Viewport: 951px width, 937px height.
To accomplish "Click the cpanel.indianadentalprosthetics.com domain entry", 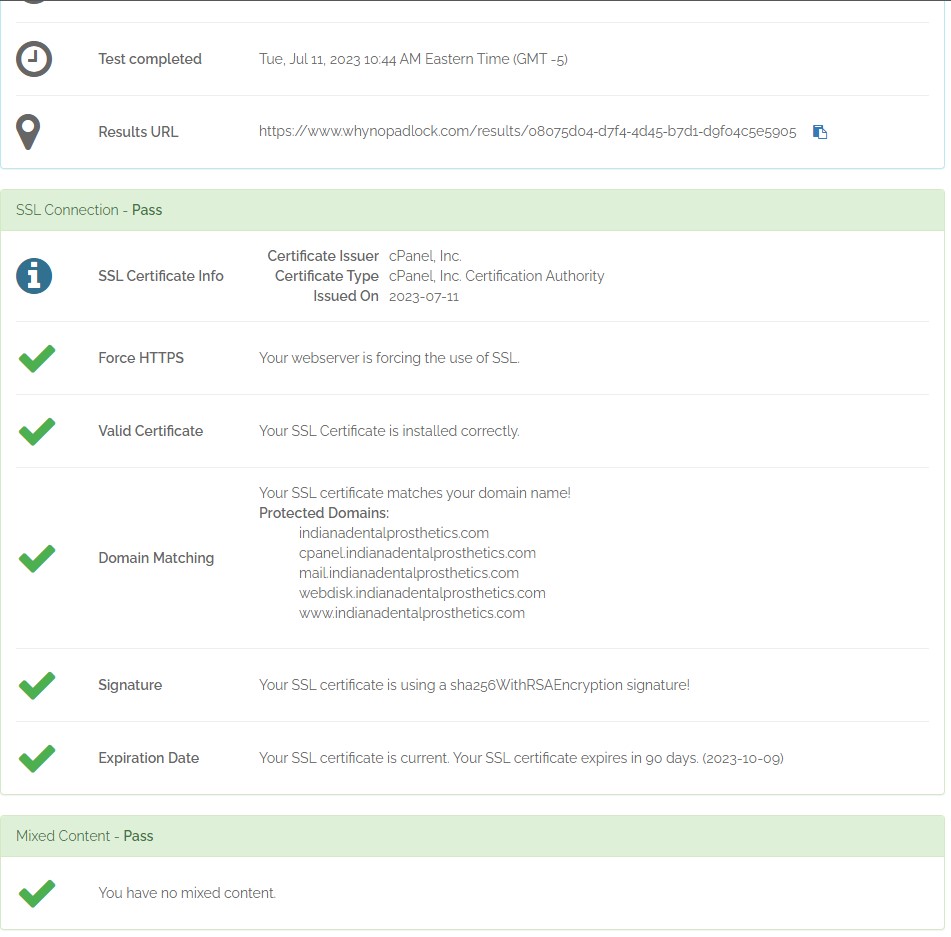I will [x=417, y=553].
